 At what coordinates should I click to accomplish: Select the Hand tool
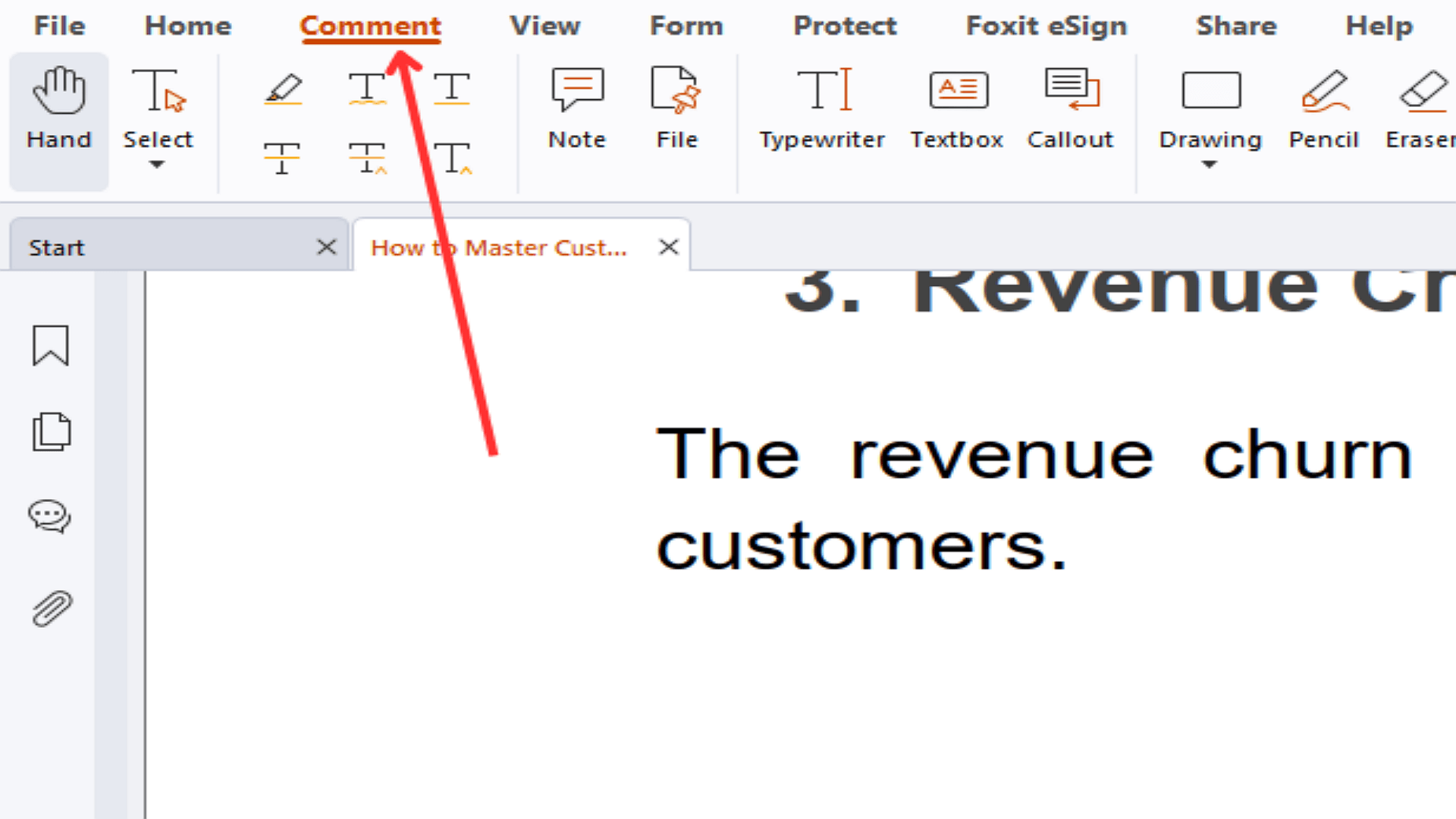57,108
